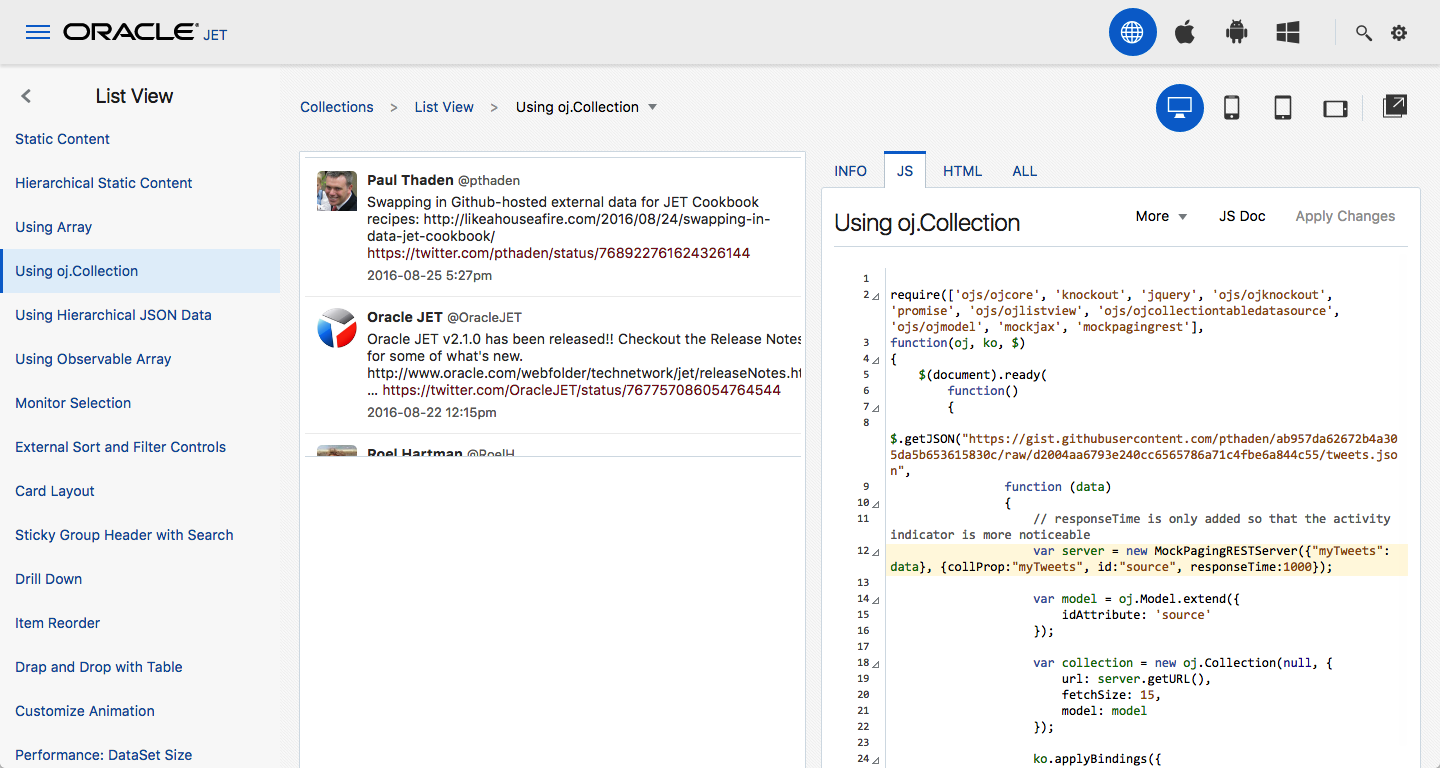Select Oracle JET v2.1.0 tweet item
The image size is (1440, 768).
point(553,365)
